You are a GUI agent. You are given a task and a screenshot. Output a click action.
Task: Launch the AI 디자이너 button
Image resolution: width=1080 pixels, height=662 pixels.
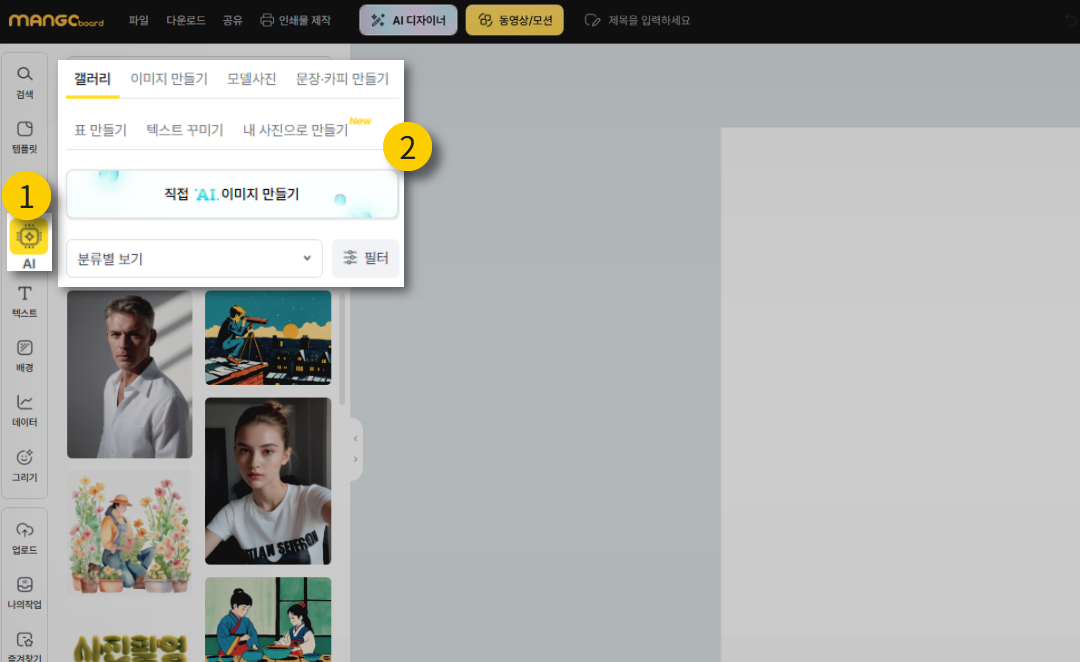tap(408, 20)
